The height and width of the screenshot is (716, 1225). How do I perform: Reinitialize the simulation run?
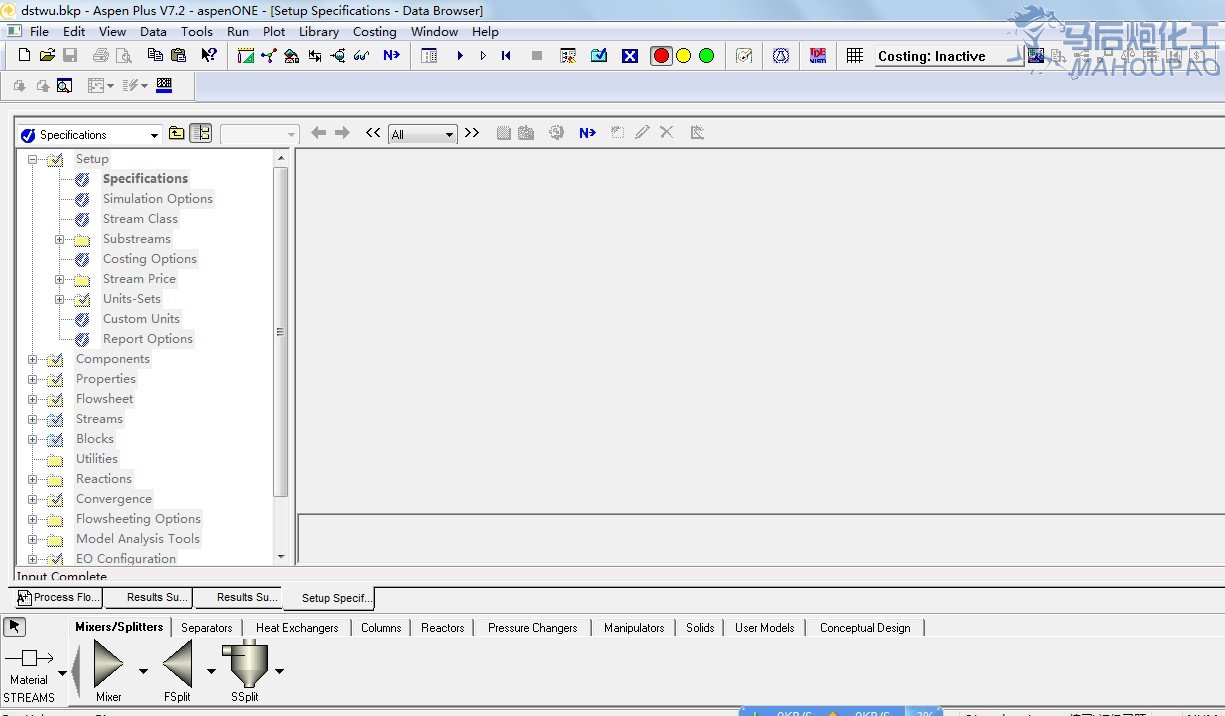click(506, 56)
